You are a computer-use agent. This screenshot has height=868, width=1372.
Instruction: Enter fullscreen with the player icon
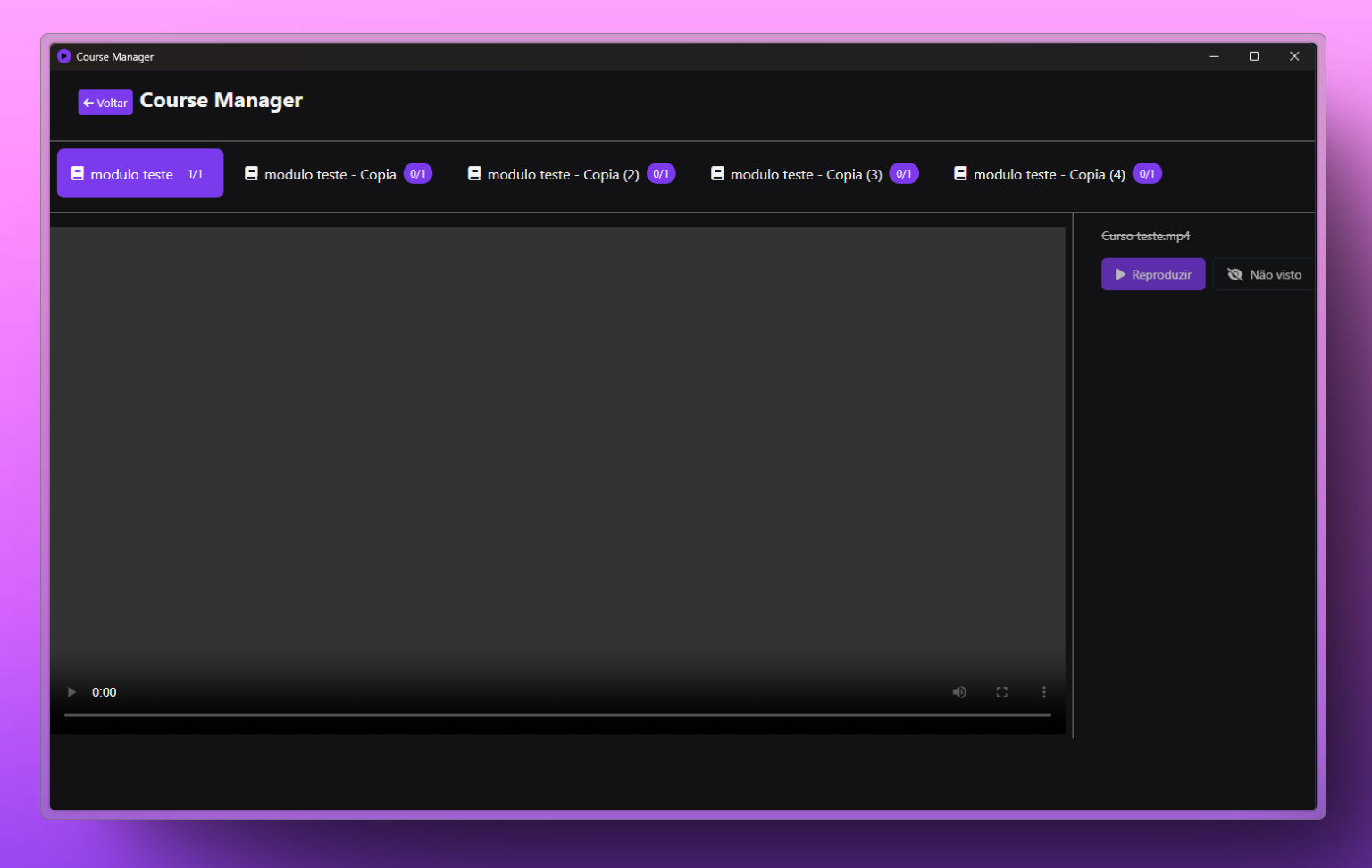pyautogui.click(x=1002, y=692)
